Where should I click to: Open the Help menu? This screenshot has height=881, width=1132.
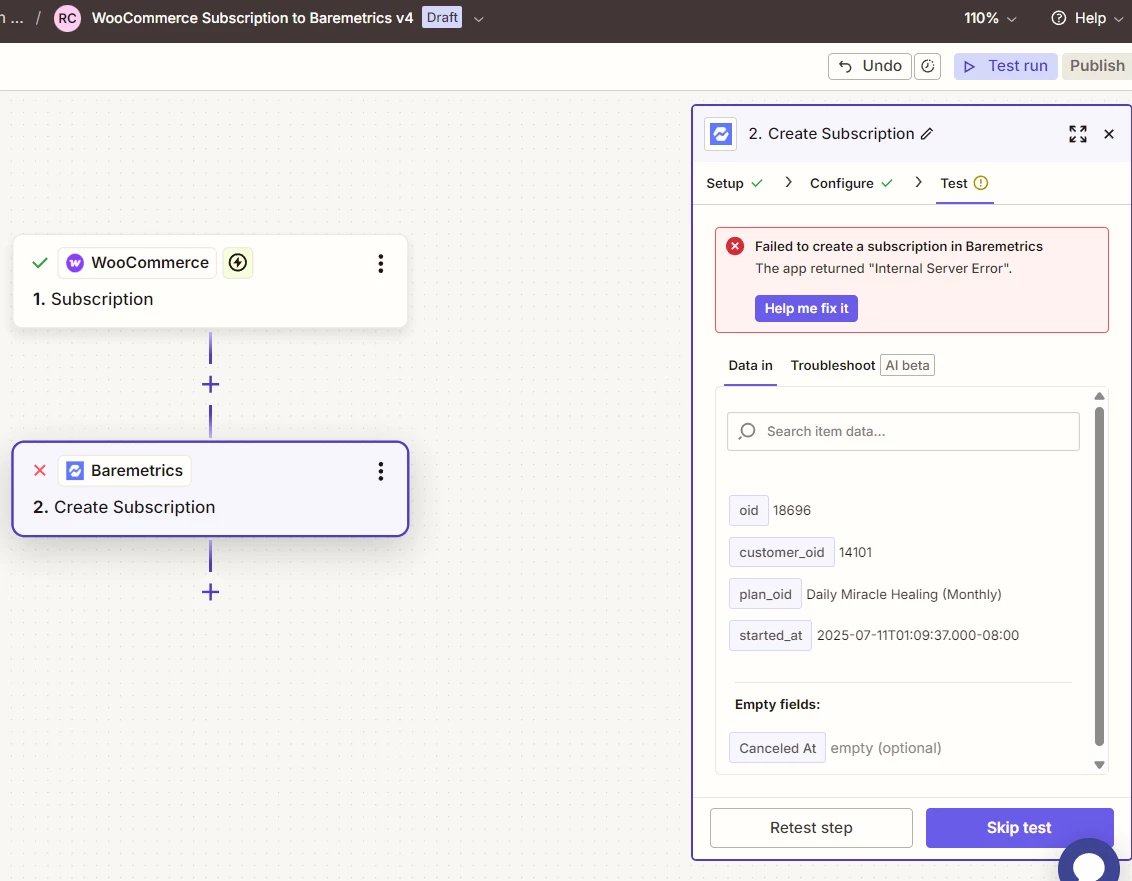click(1087, 18)
